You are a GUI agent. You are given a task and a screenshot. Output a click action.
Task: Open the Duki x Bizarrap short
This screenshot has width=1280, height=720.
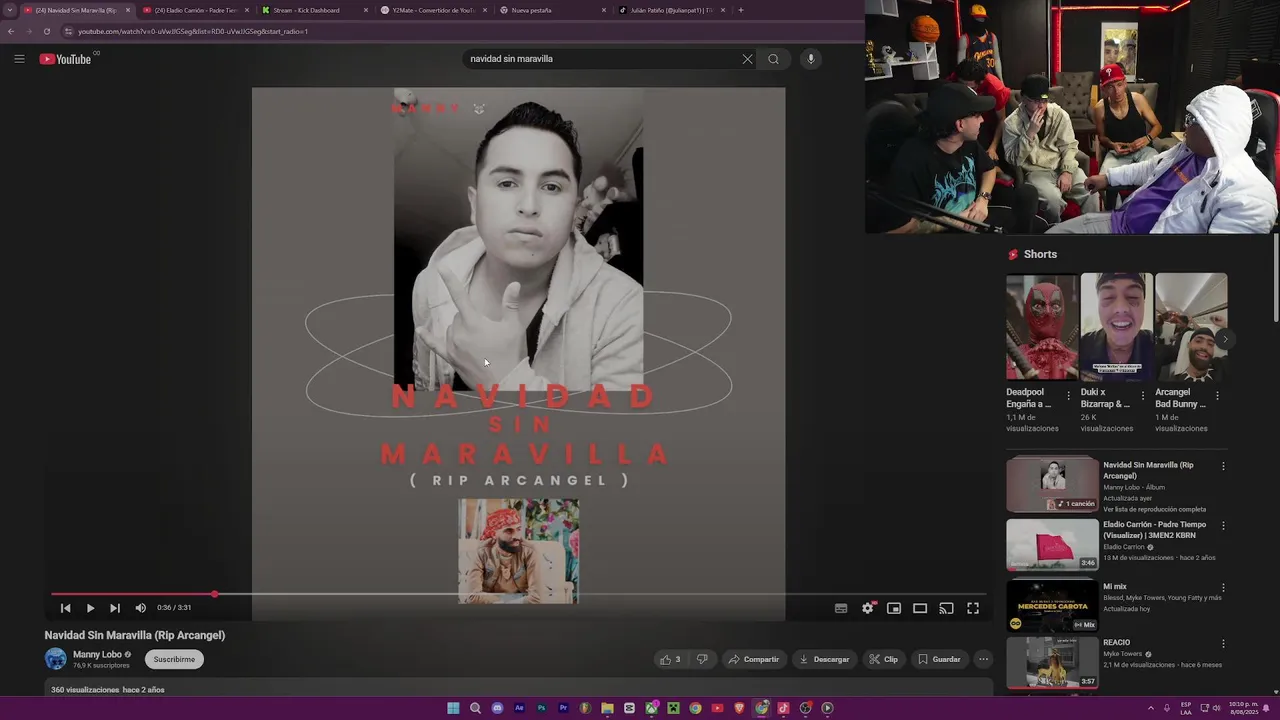pos(1116,327)
